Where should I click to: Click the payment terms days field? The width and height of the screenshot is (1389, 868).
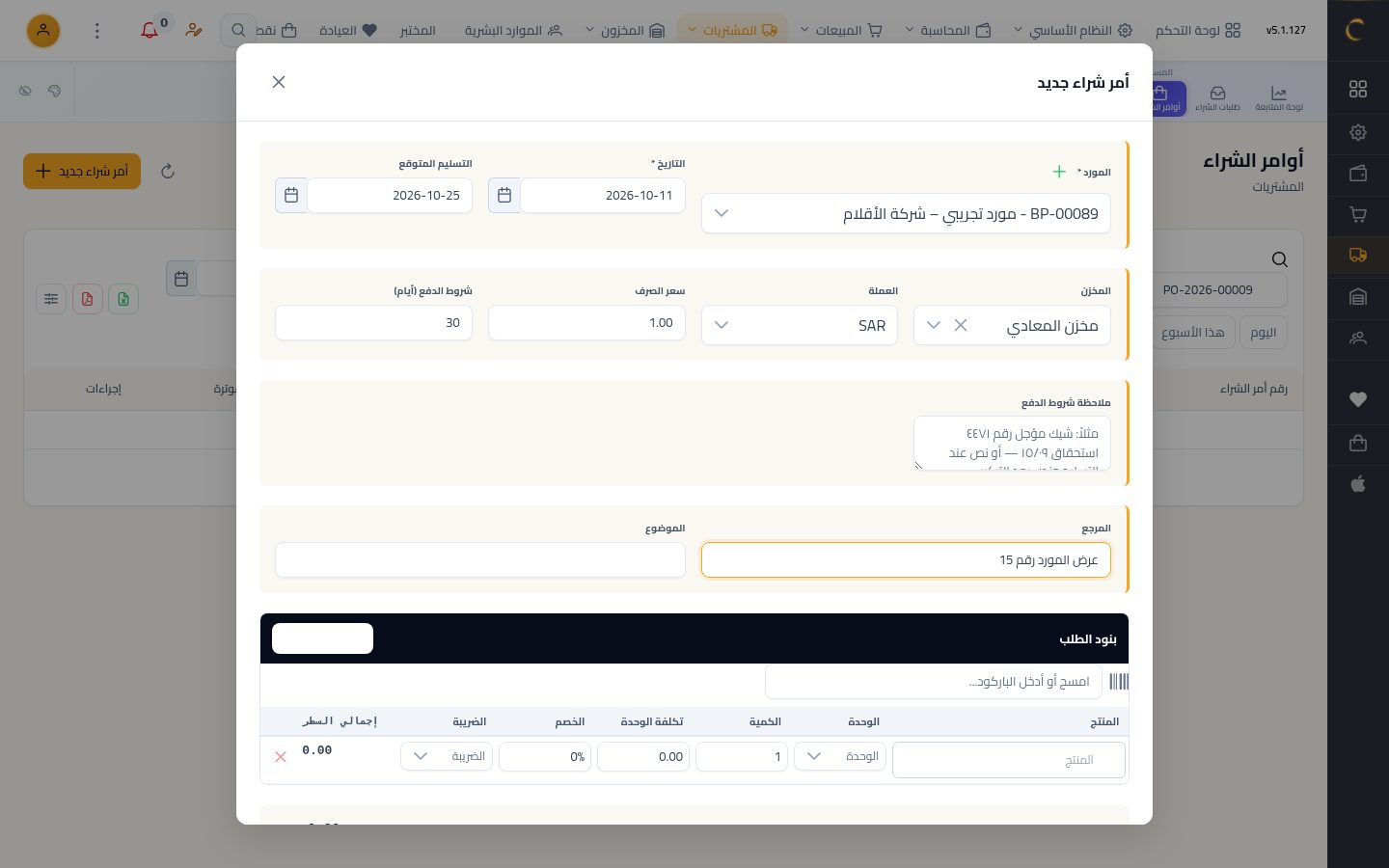tap(373, 323)
